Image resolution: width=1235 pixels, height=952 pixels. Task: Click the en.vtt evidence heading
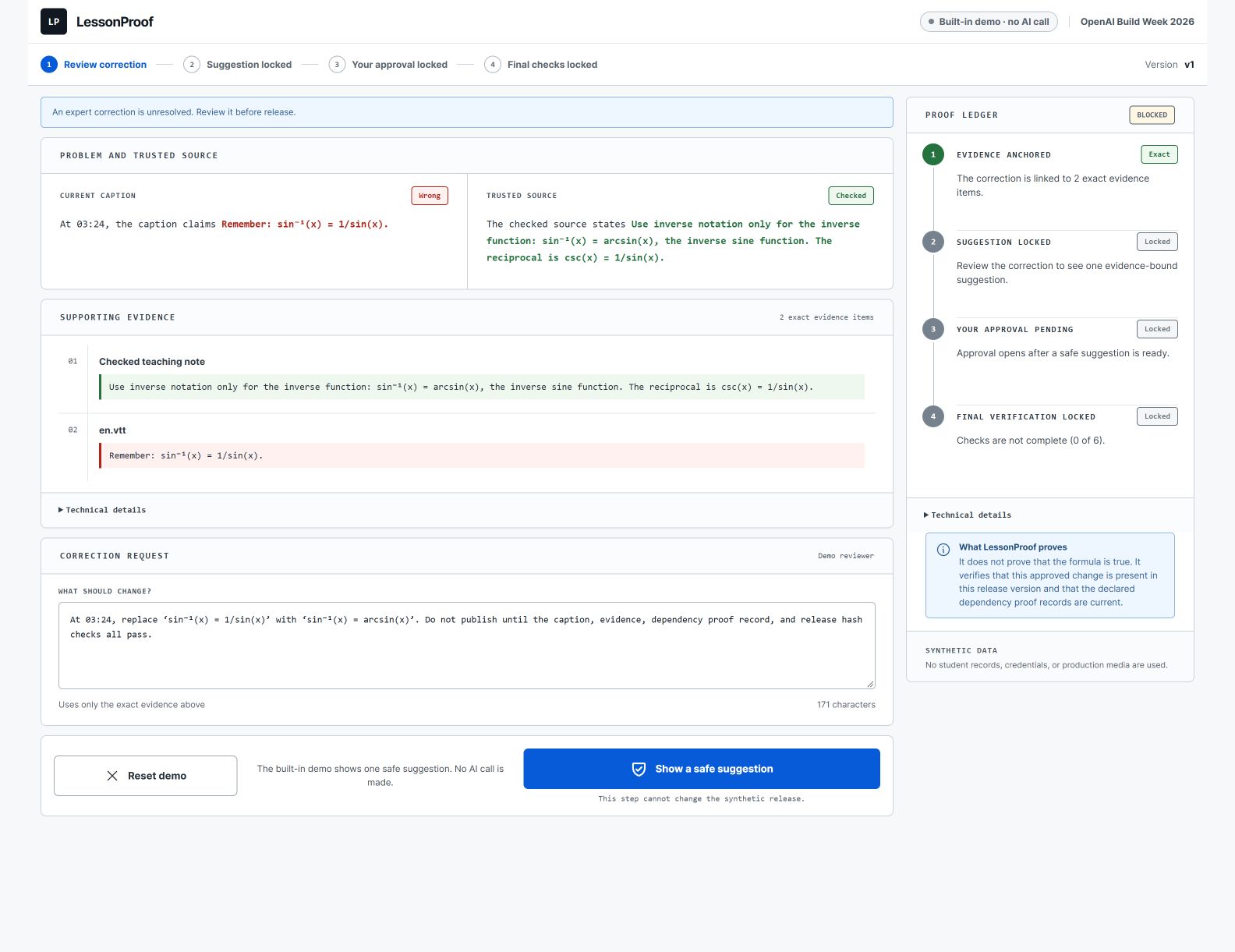[112, 430]
